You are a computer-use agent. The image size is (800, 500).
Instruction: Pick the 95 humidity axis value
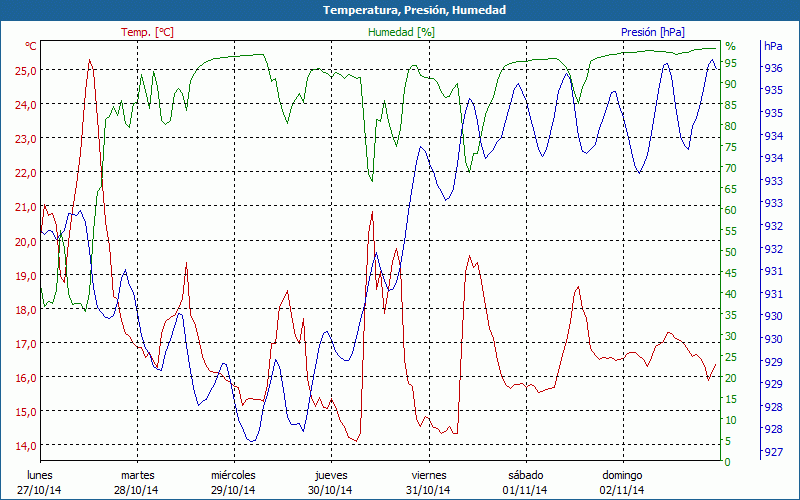(731, 63)
